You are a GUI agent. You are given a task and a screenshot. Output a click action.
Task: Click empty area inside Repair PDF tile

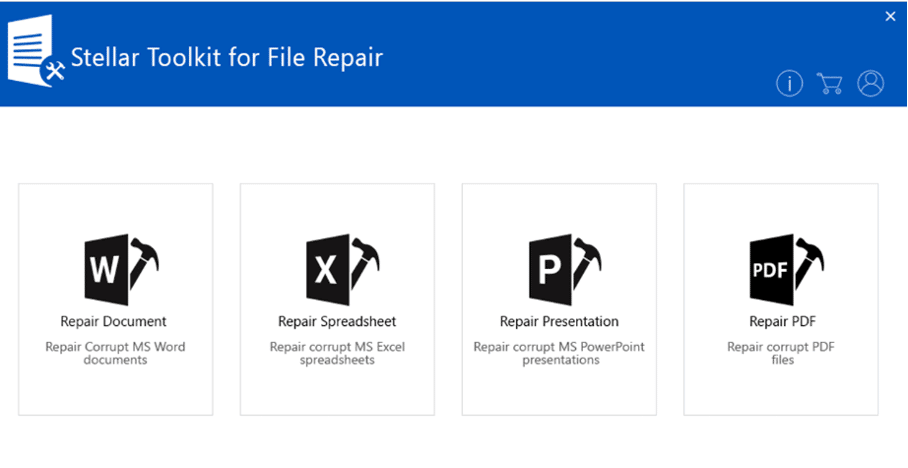click(x=781, y=391)
